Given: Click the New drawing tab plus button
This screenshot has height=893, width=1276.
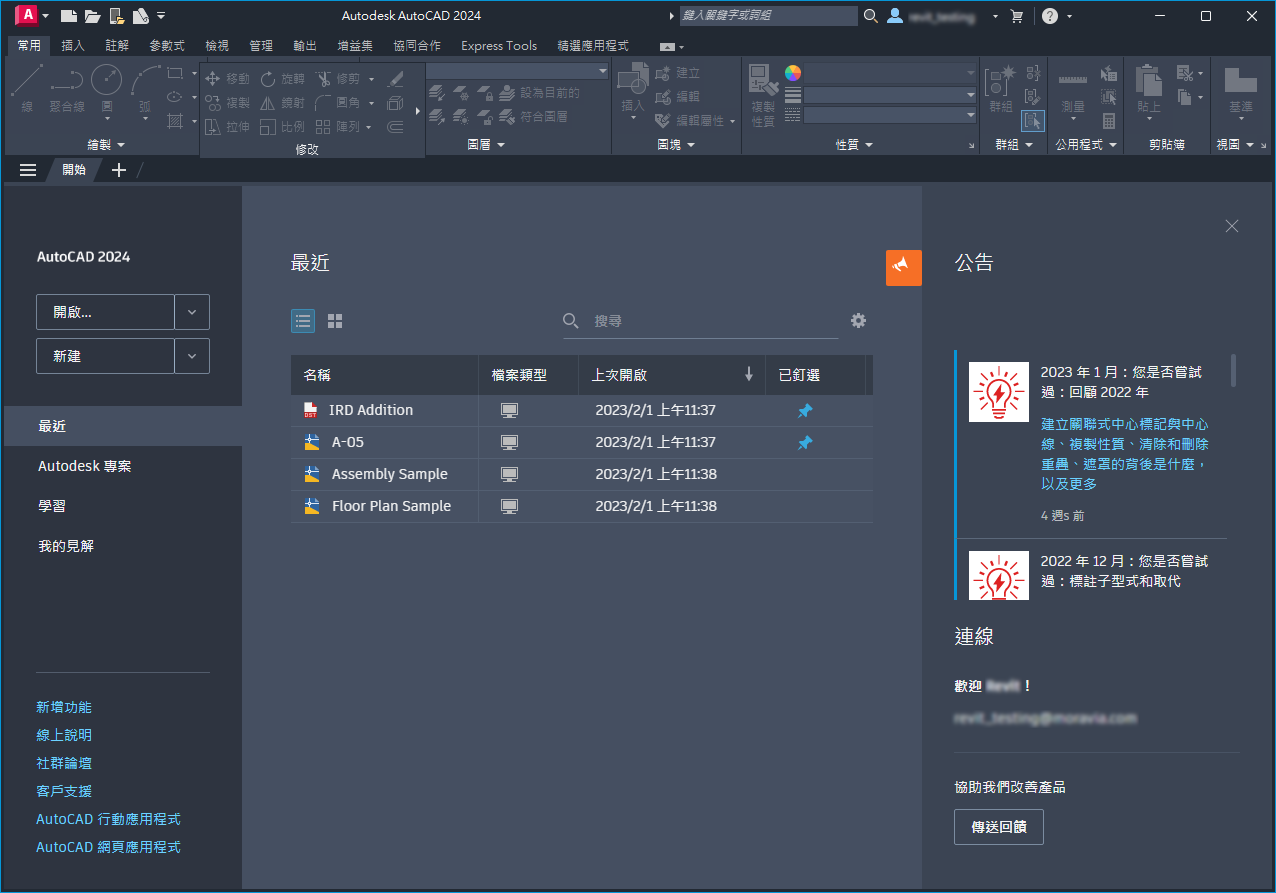Looking at the screenshot, I should pos(118,170).
